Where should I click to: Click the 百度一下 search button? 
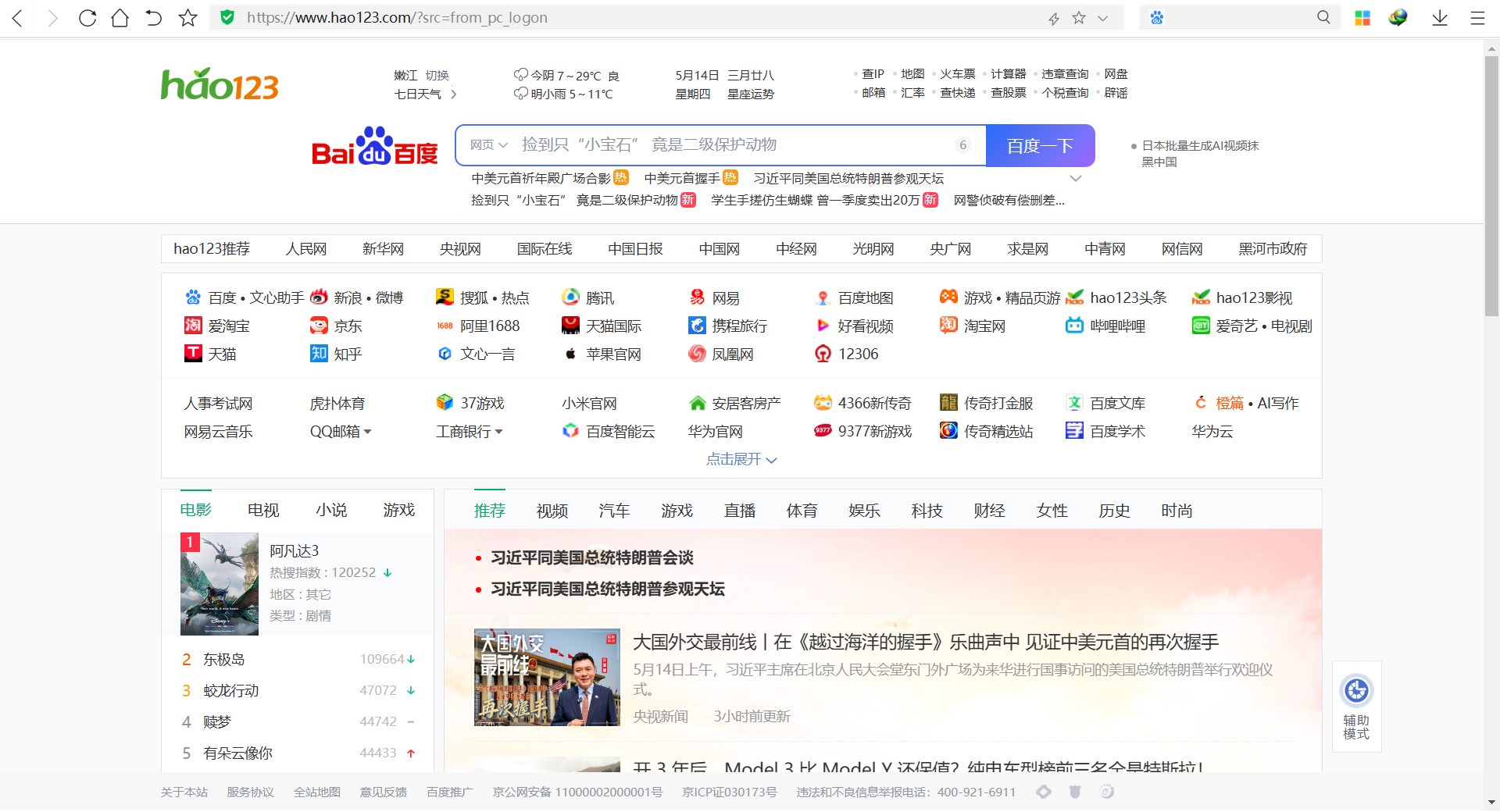[x=1040, y=145]
